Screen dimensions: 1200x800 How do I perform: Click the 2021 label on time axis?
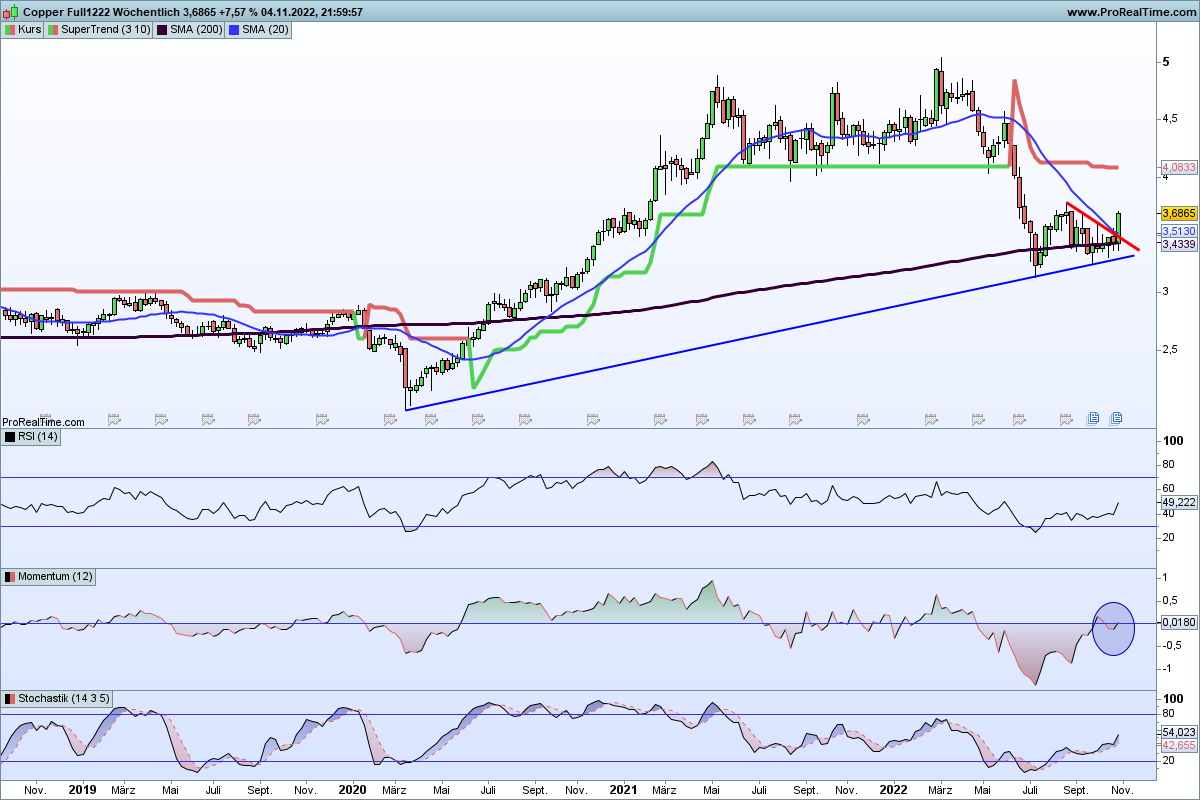point(623,789)
